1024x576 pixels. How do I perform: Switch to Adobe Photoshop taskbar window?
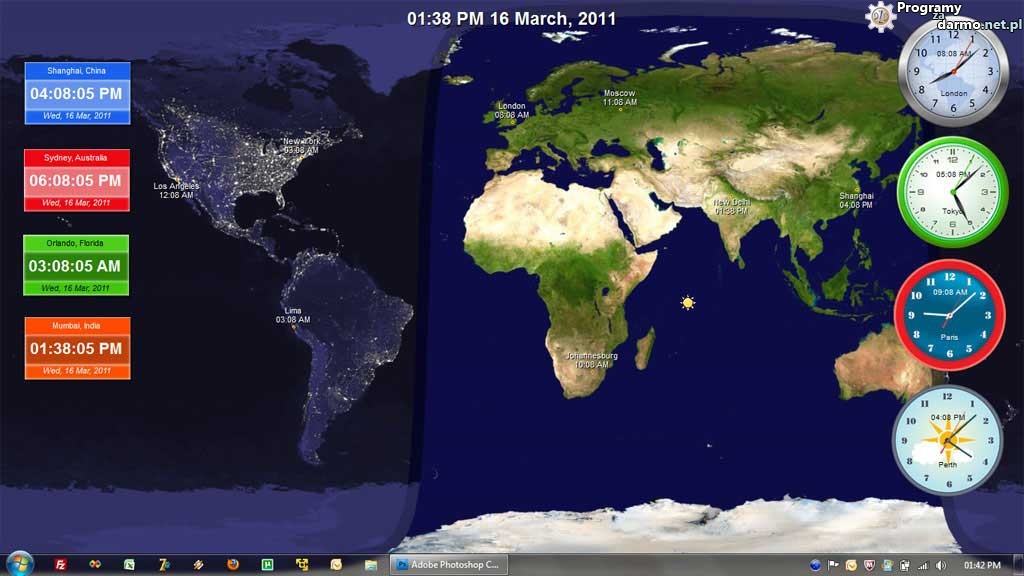[x=448, y=565]
